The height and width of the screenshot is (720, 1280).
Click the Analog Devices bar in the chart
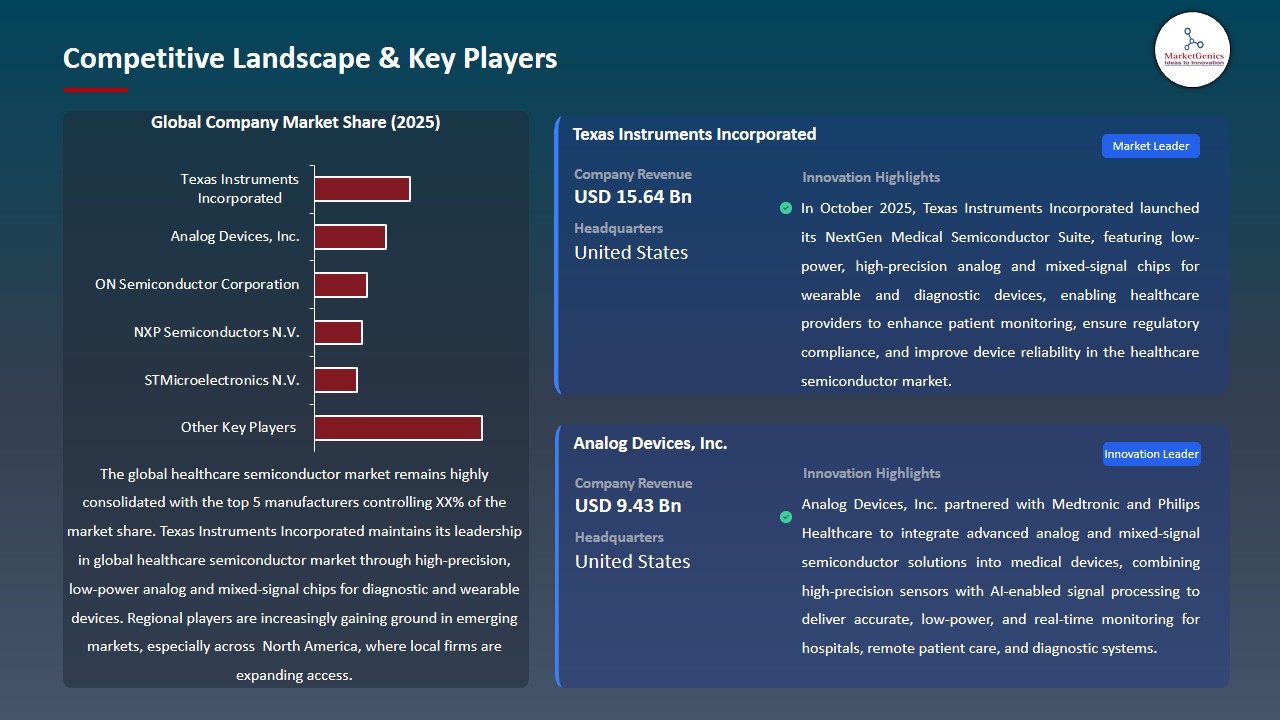point(350,236)
